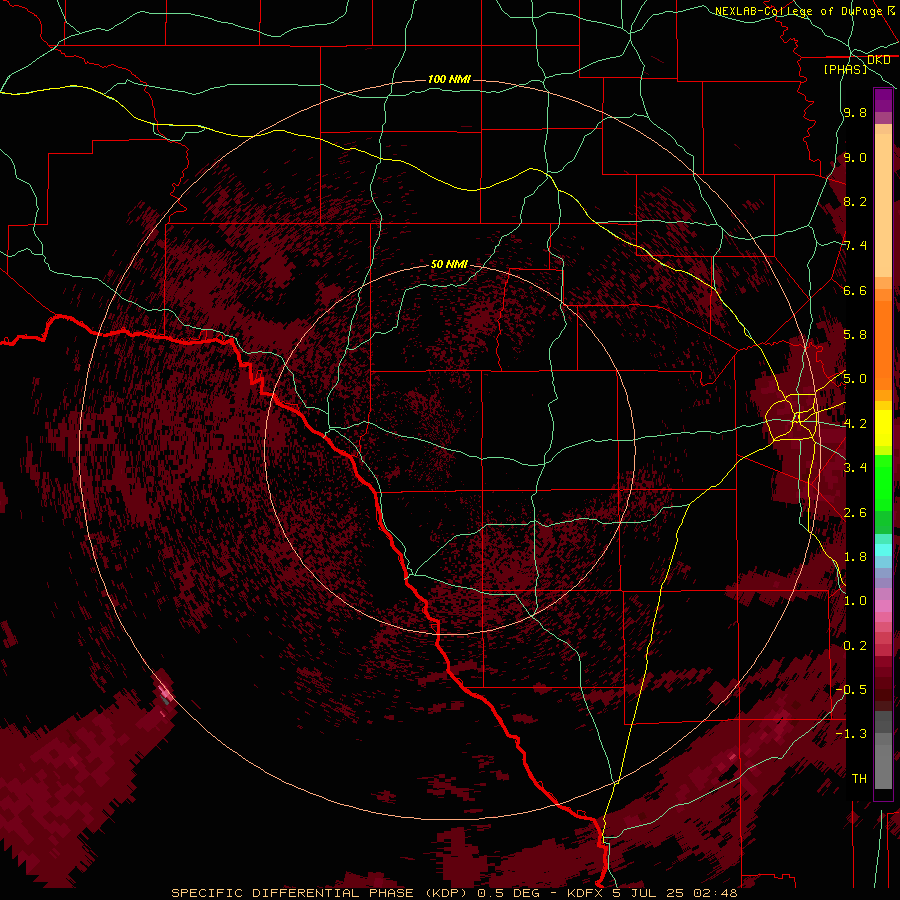The image size is (900, 900).
Task: Click the -0.5 value on the scale
Action: click(x=851, y=689)
